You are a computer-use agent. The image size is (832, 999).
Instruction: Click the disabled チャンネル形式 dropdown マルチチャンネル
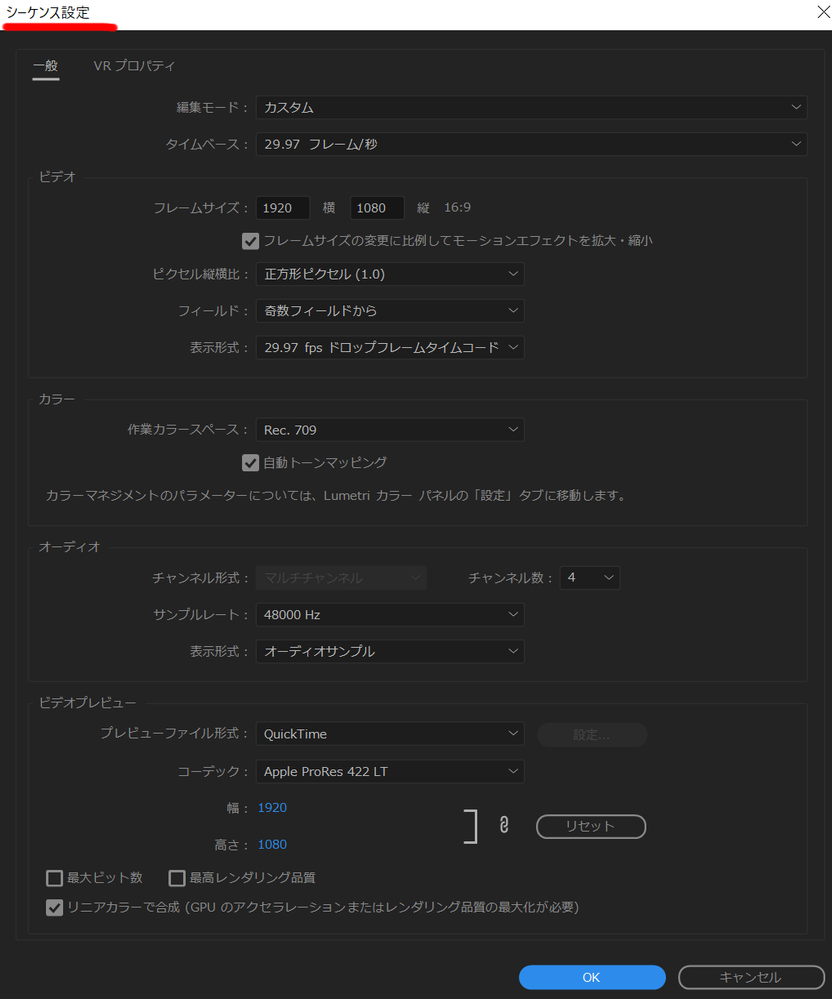(x=341, y=578)
